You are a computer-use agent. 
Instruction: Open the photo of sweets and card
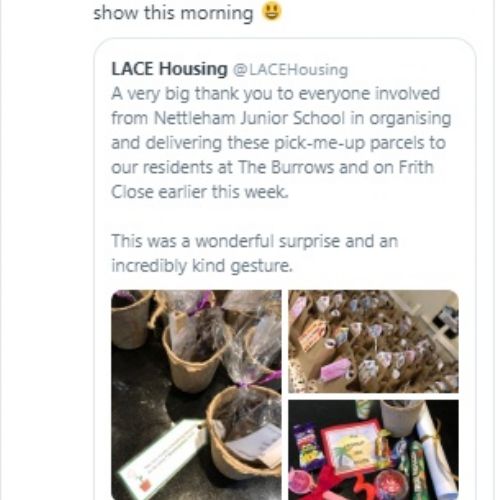click(x=373, y=450)
